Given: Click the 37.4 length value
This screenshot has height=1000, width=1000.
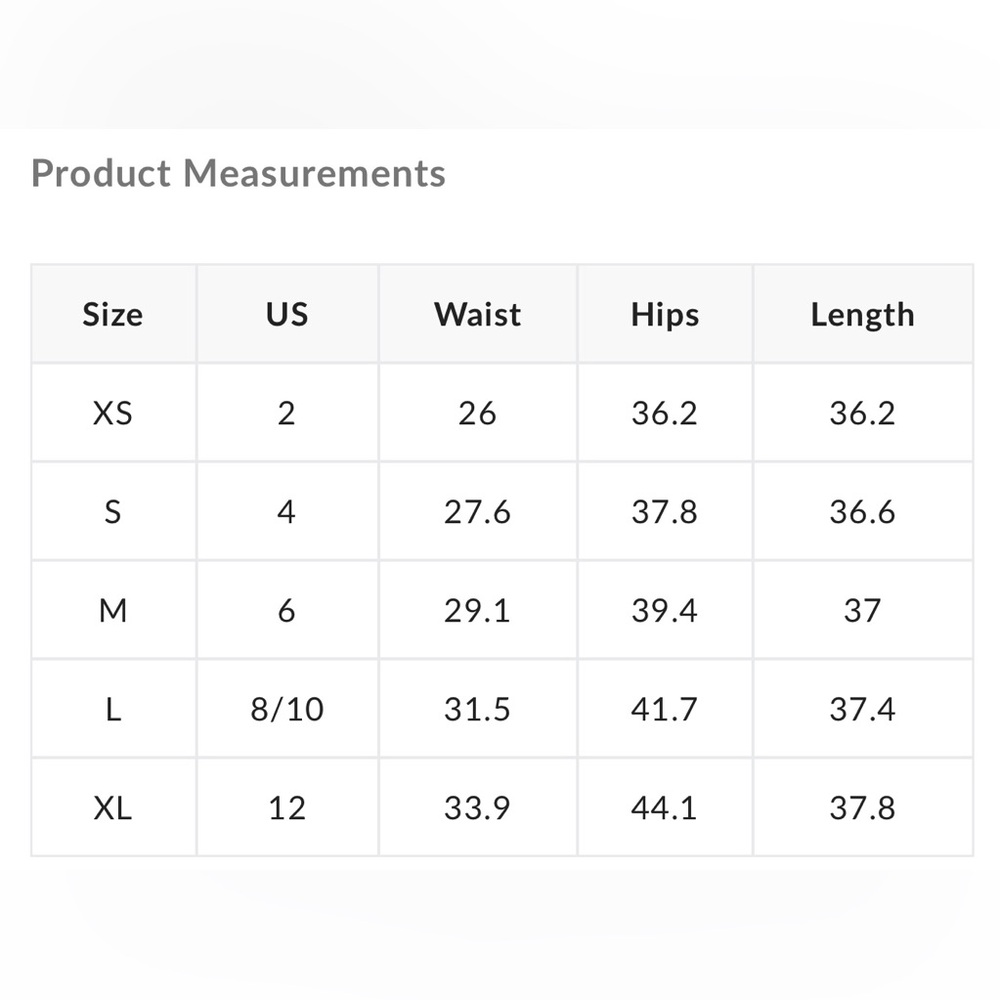Looking at the screenshot, I should (x=862, y=709).
